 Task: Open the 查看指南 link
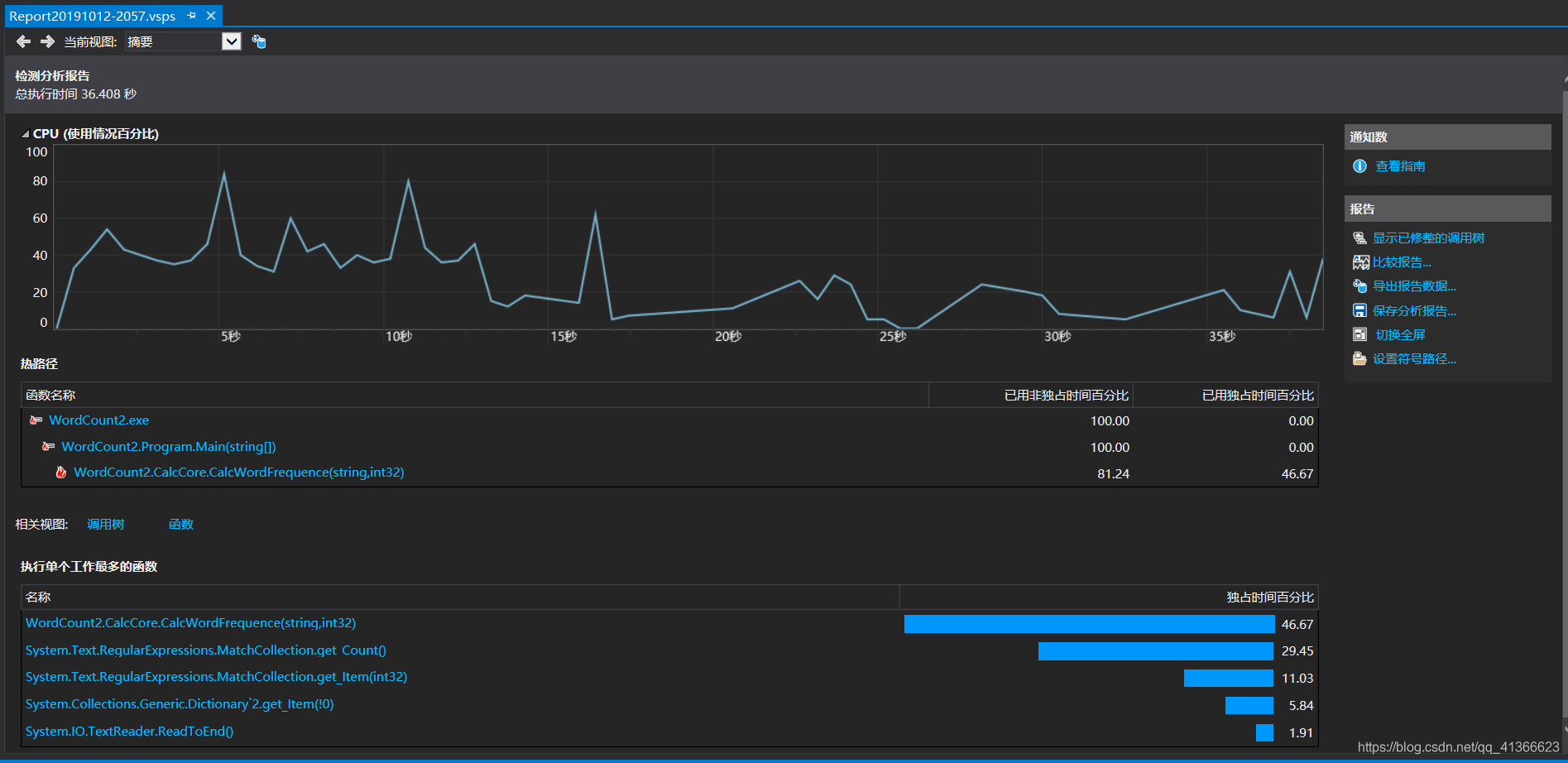pyautogui.click(x=1400, y=166)
